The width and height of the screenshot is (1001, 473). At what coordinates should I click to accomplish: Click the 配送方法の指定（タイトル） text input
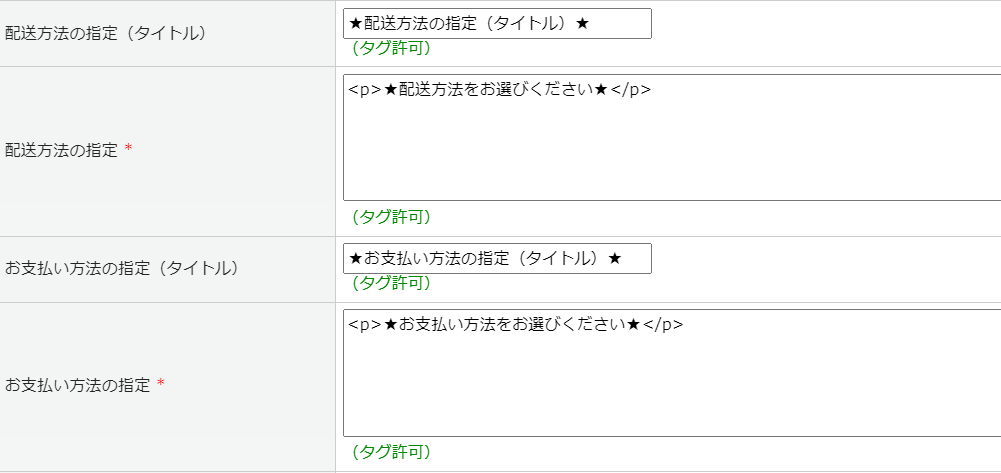coord(496,24)
